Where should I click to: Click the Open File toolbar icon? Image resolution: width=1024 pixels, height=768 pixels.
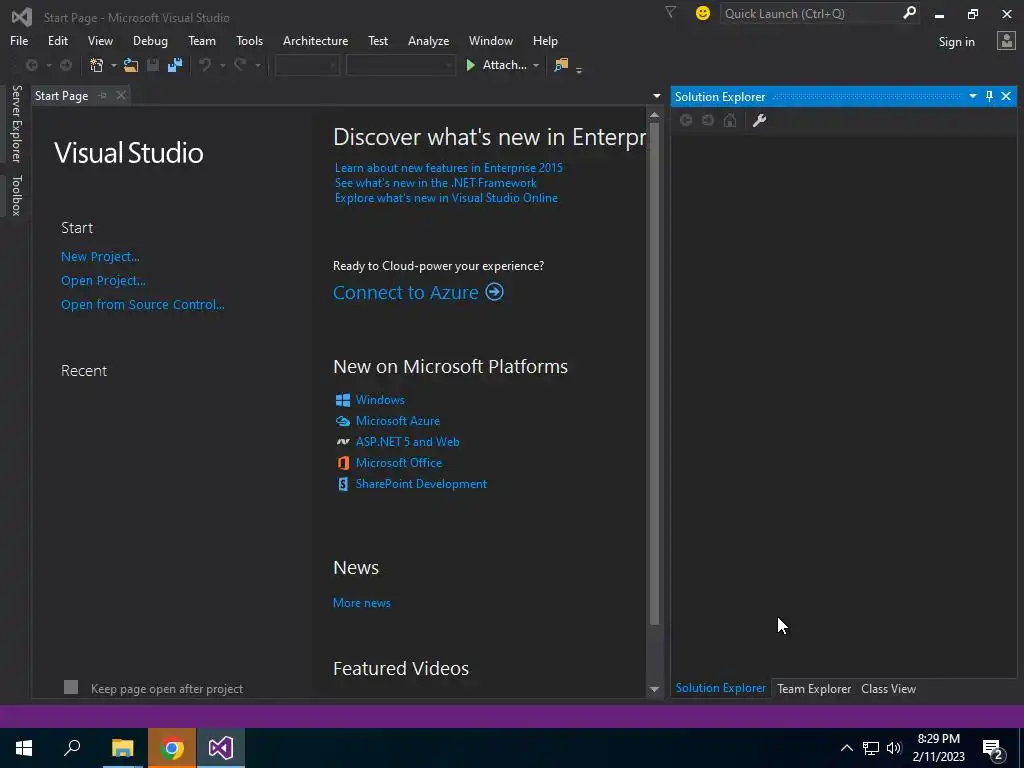point(131,65)
